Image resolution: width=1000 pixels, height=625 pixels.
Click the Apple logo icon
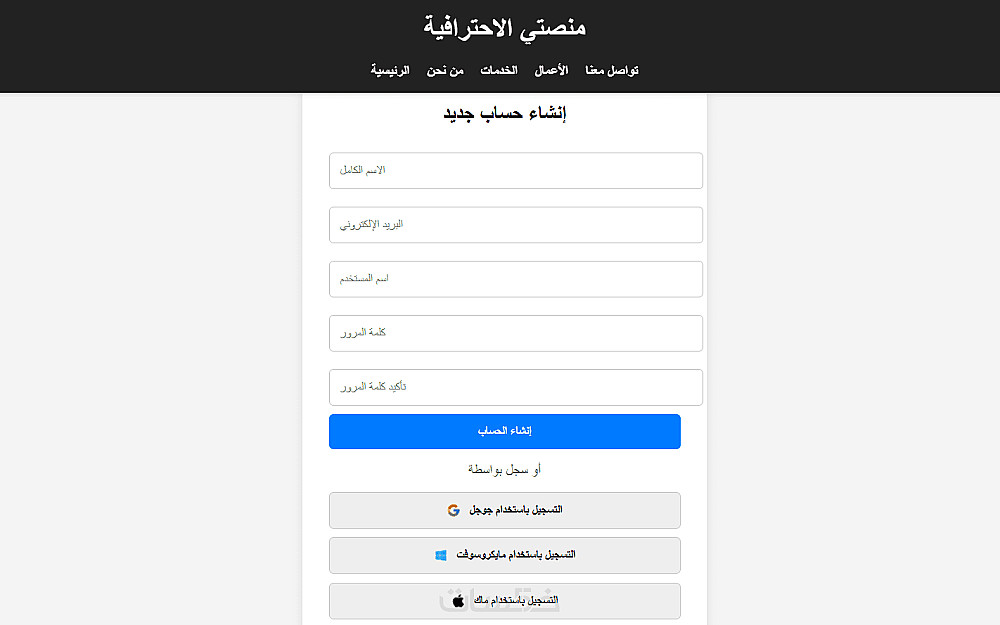point(458,601)
